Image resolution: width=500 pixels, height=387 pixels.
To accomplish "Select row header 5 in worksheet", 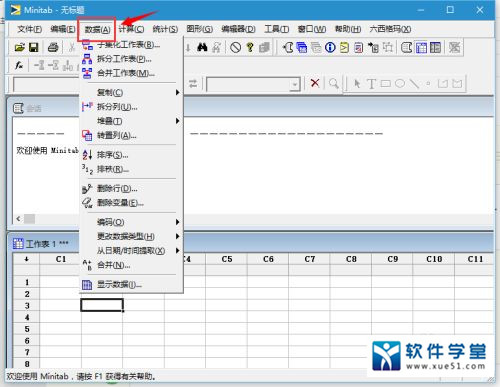I will tap(27, 329).
